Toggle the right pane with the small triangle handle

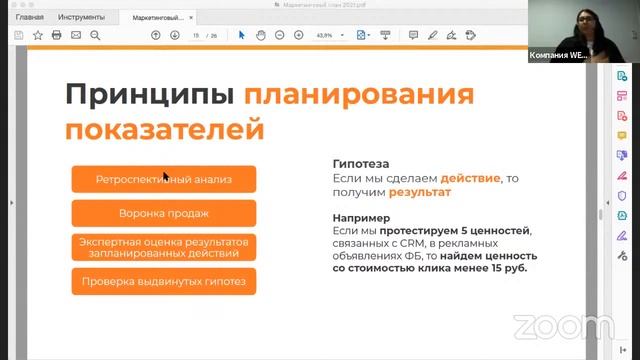pyautogui.click(x=608, y=202)
